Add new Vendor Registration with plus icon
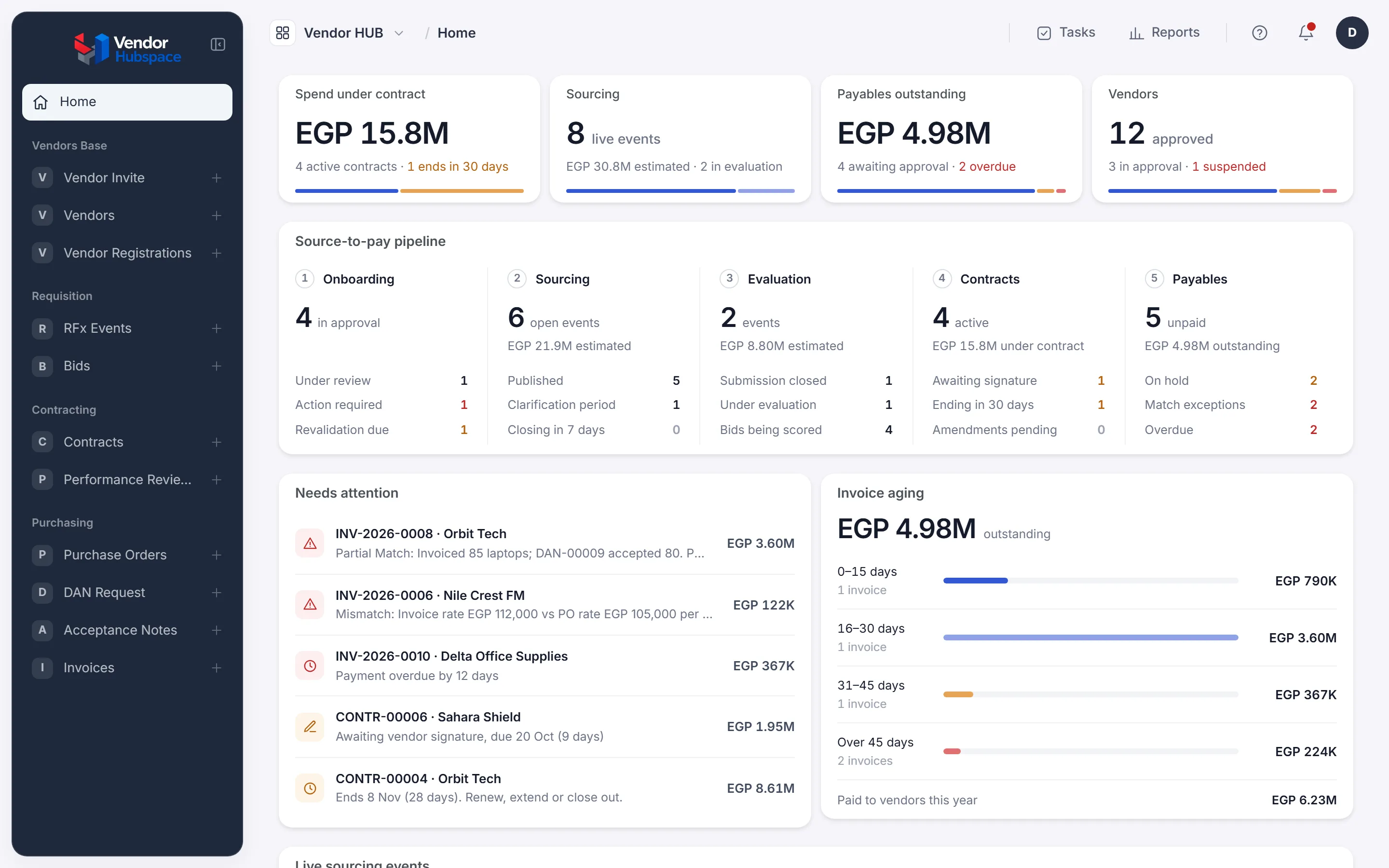The height and width of the screenshot is (868, 1389). 217,253
